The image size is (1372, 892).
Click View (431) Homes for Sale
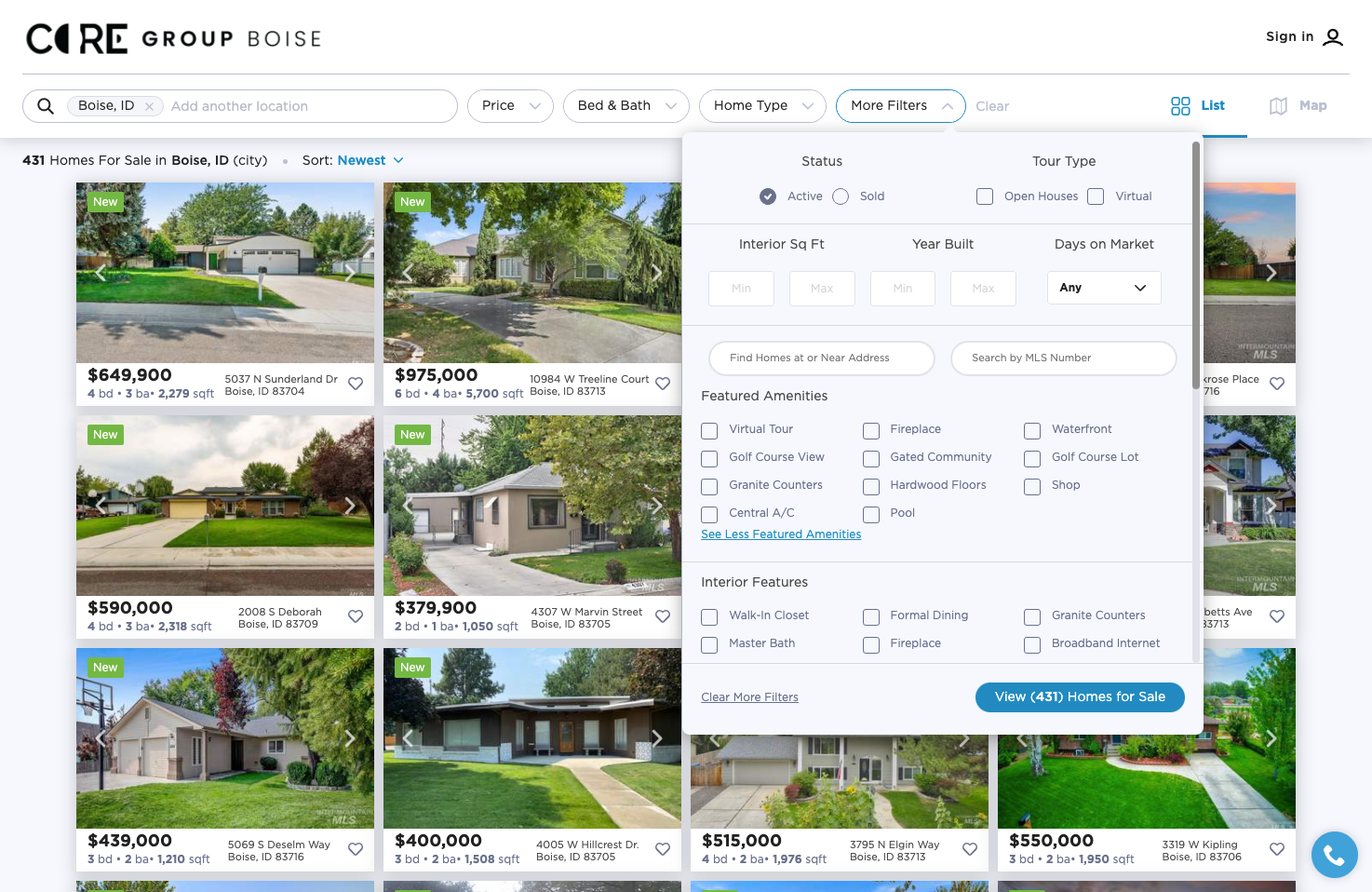[x=1080, y=697]
